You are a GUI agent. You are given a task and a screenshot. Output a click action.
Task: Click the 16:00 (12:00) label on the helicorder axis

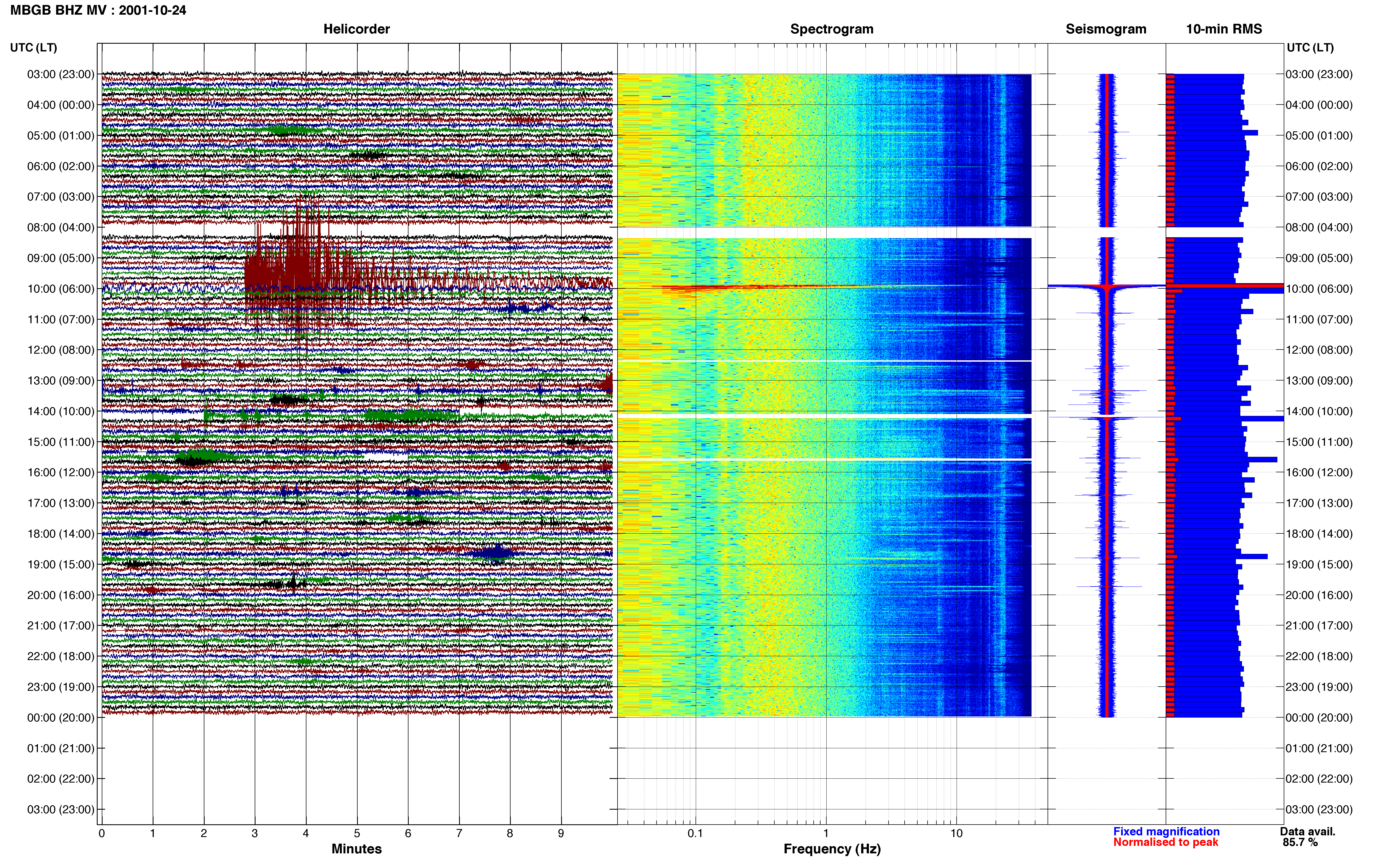[x=60, y=473]
